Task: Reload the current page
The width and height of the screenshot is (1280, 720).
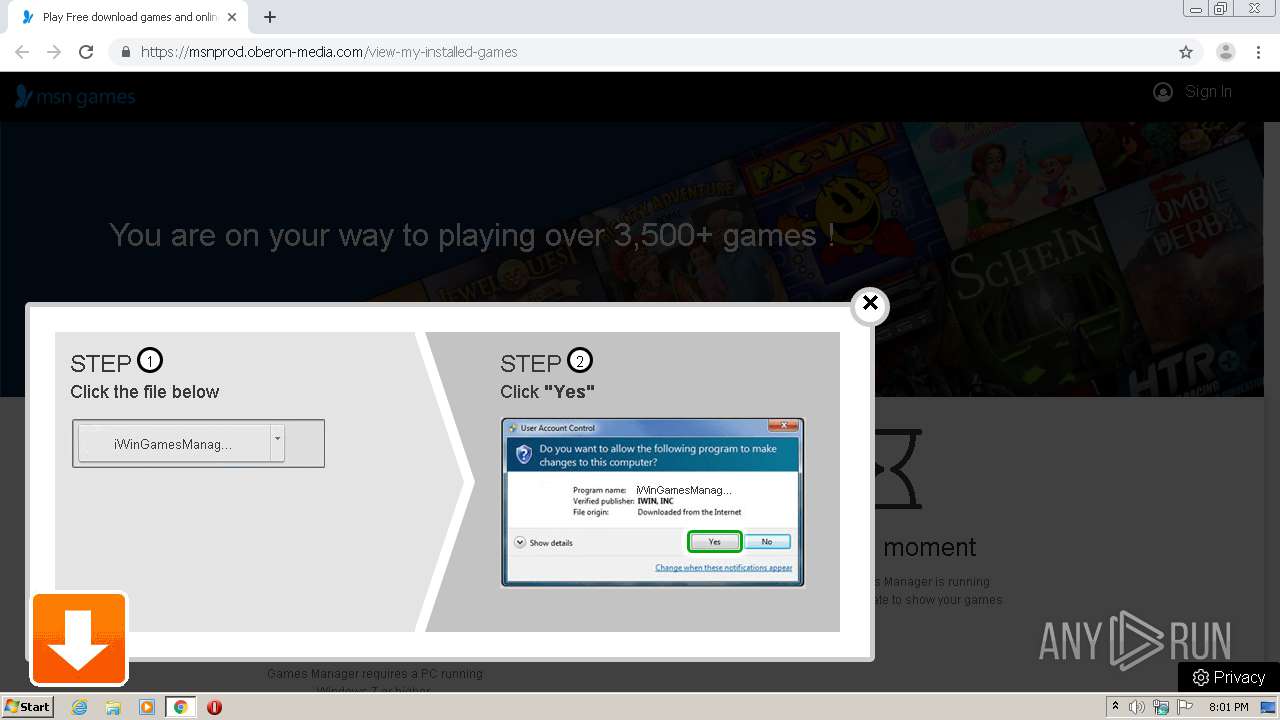Action: click(x=86, y=52)
